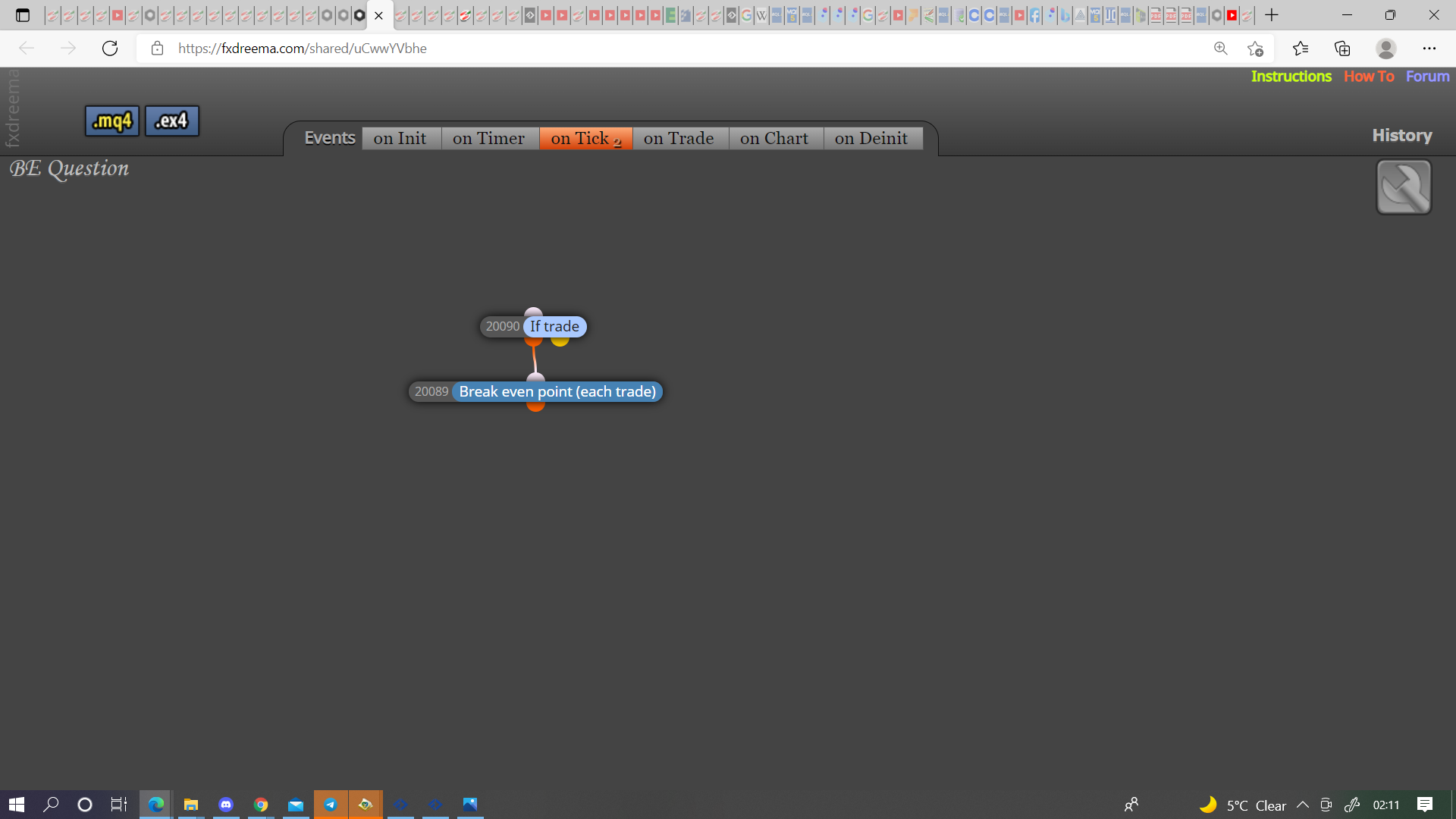Close the active browser tab
The image size is (1456, 819).
pyautogui.click(x=378, y=15)
